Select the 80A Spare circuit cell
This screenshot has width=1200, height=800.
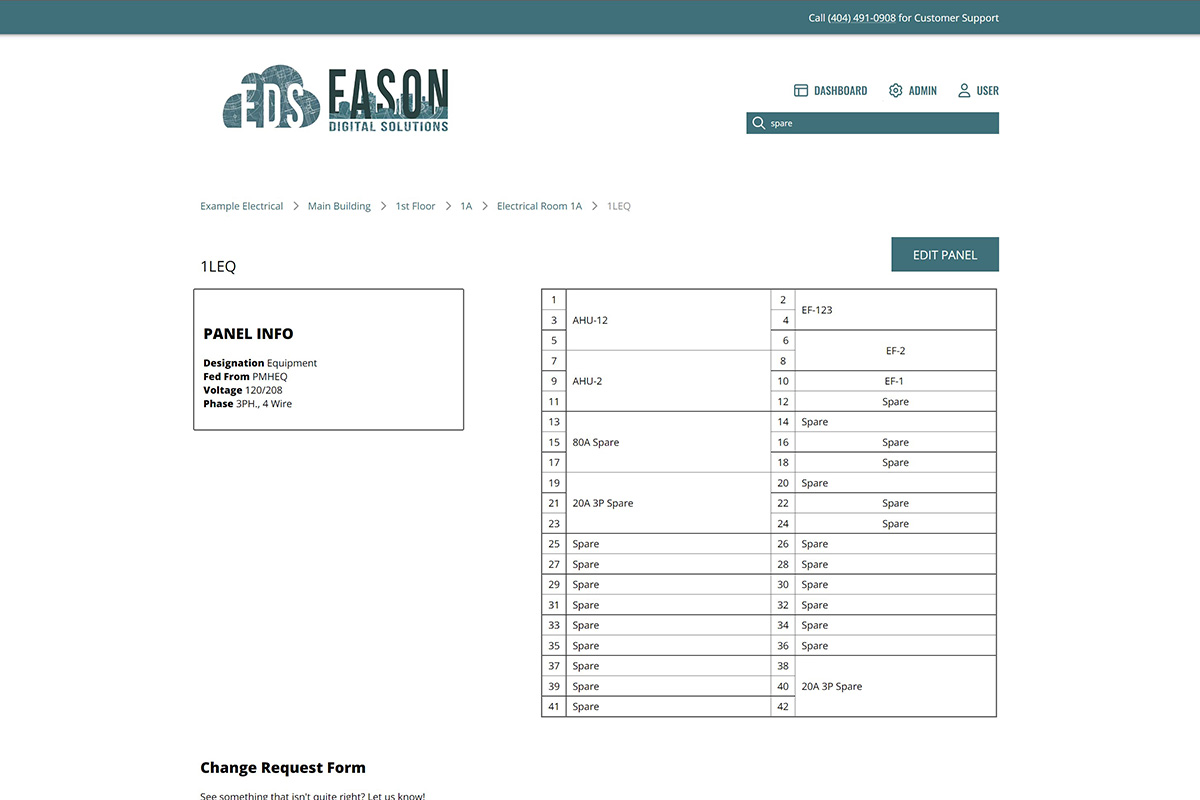[x=667, y=442]
